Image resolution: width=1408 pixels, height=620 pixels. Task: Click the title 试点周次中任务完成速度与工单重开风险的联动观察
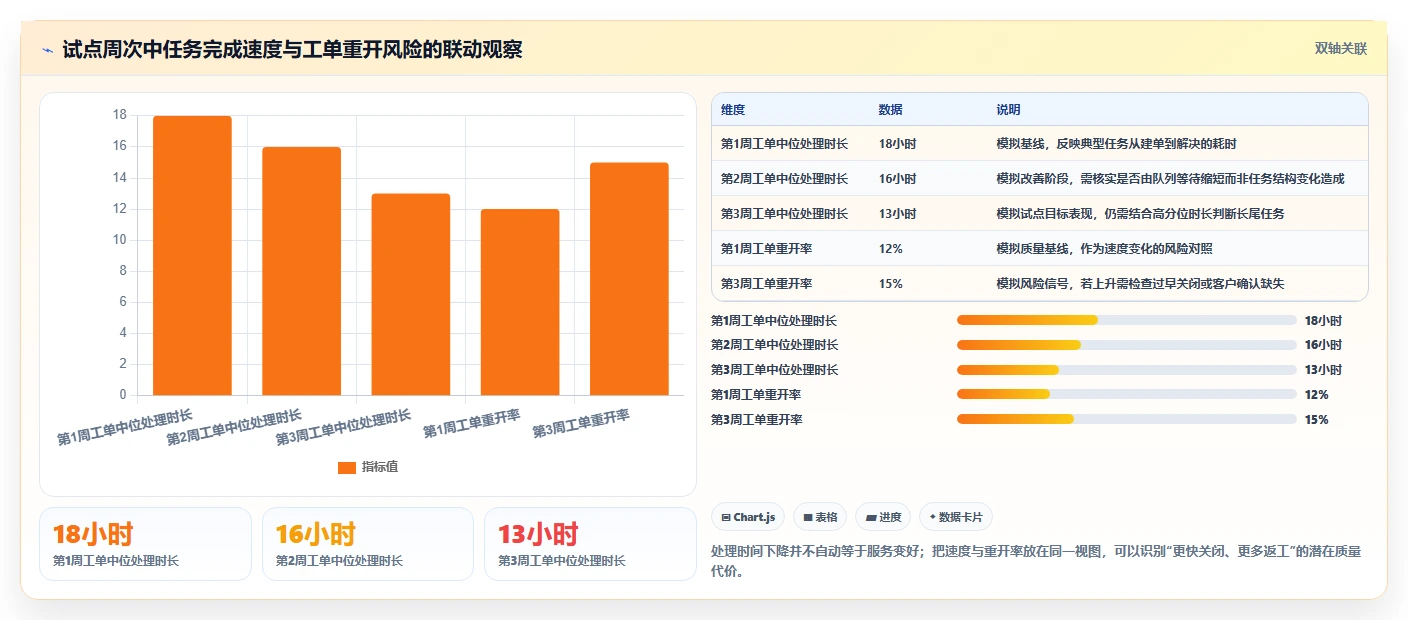(292, 50)
